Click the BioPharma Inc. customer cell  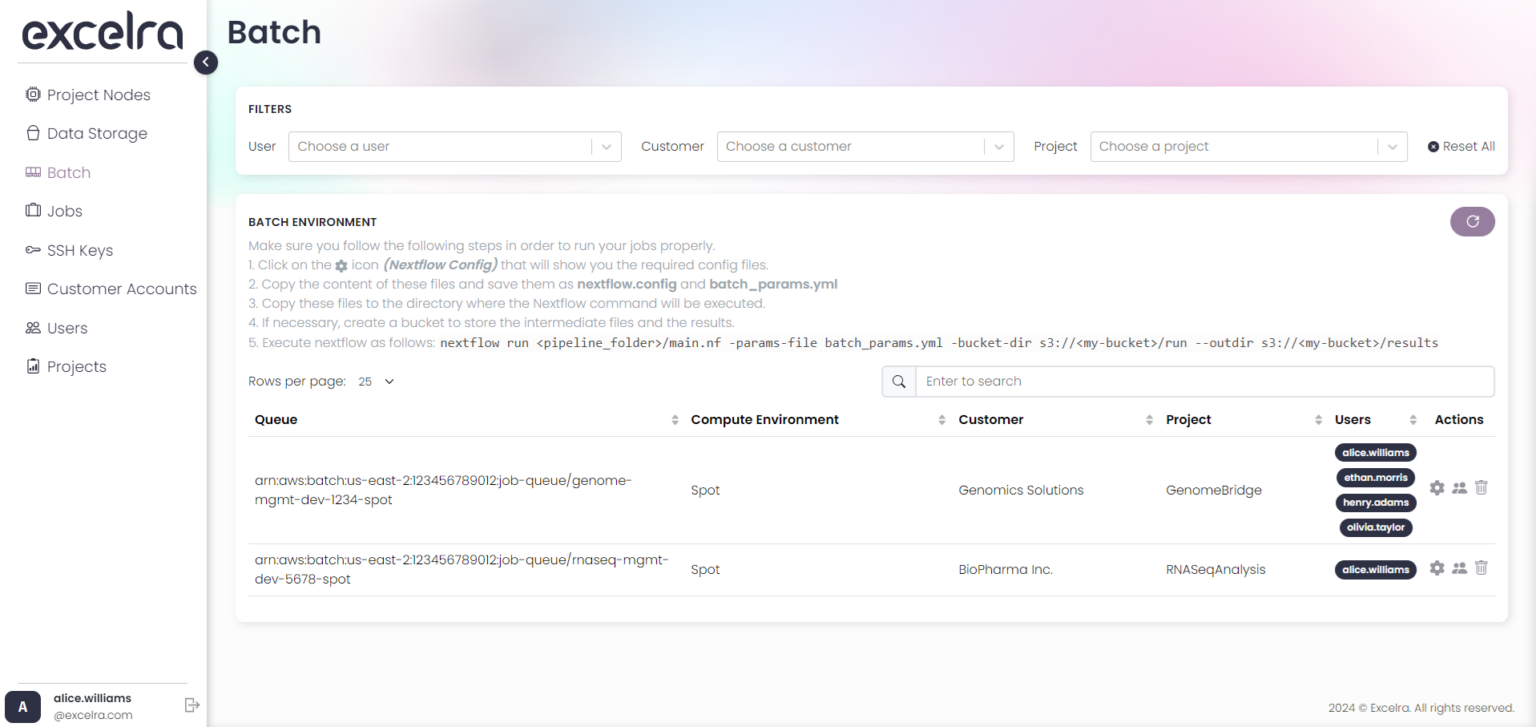click(1005, 569)
